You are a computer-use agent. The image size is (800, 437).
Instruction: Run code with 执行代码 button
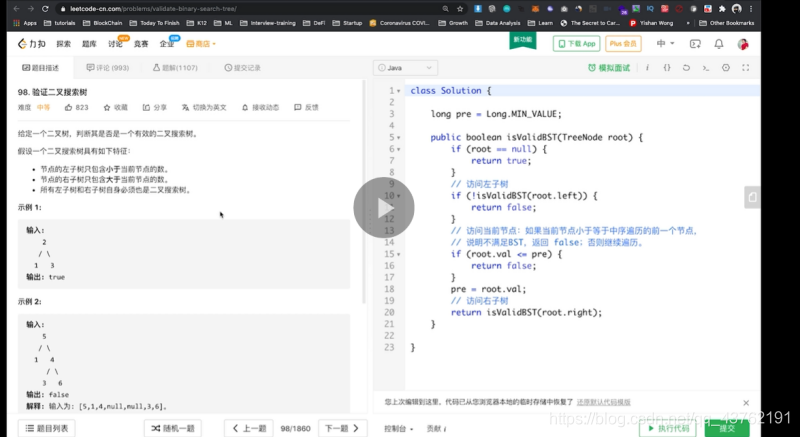pos(668,428)
